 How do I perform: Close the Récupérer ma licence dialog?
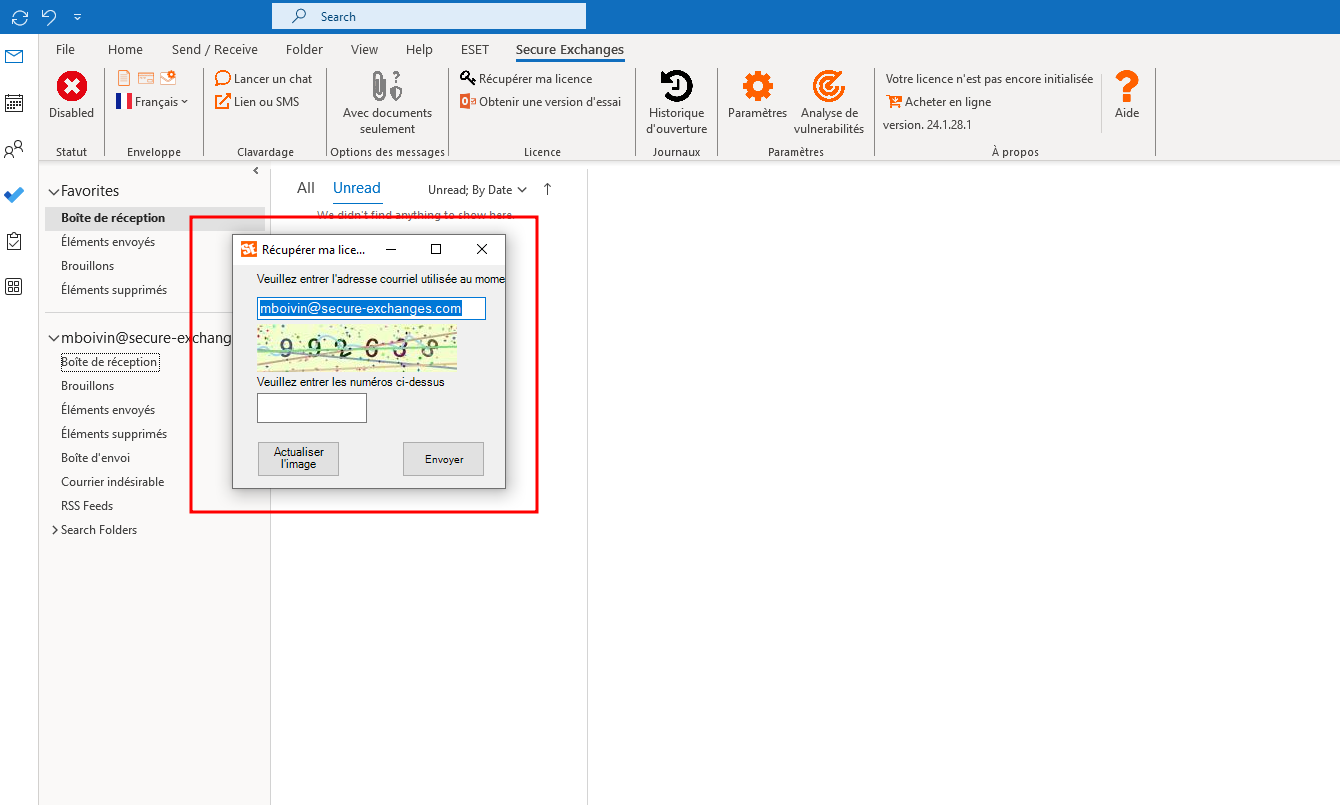click(482, 249)
